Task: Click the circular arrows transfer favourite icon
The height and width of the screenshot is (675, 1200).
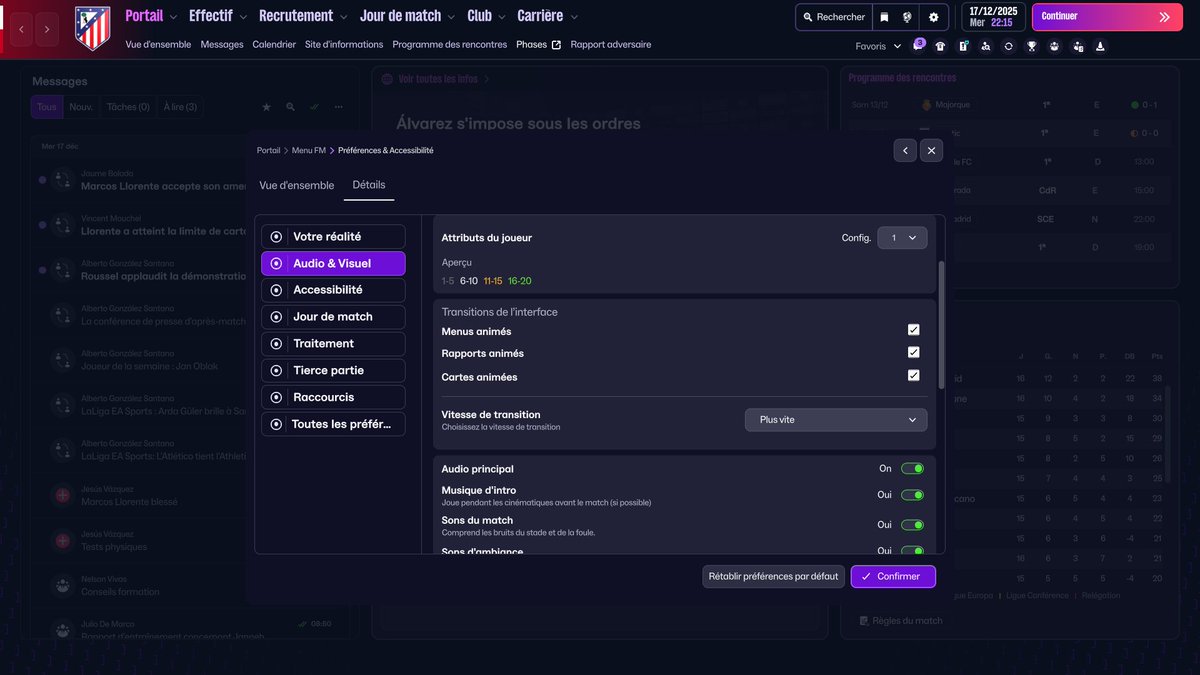Action: point(1009,46)
